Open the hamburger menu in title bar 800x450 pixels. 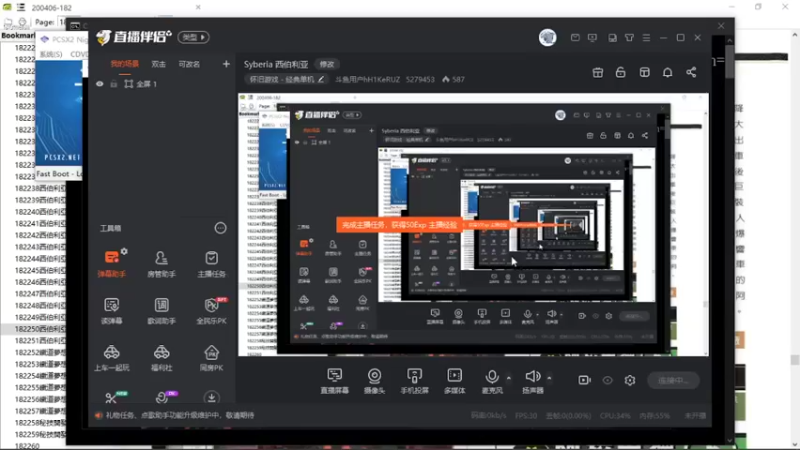[x=646, y=38]
